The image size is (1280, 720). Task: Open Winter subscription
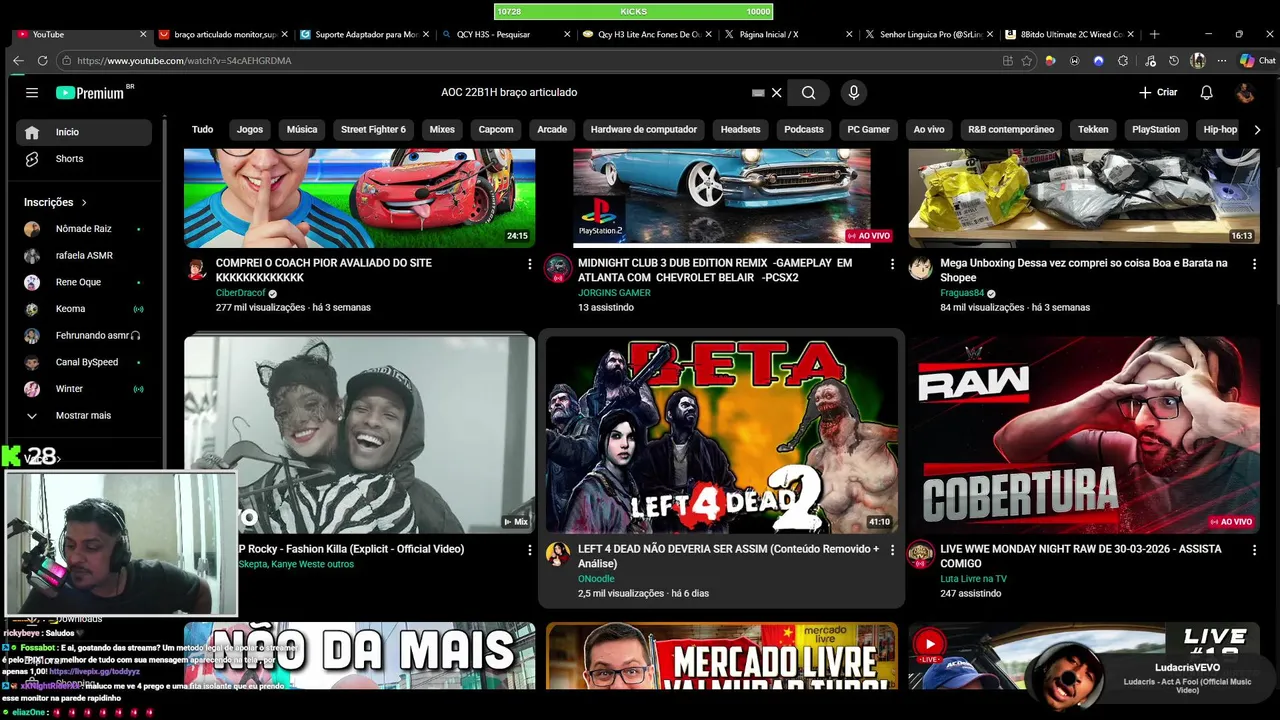click(84, 389)
